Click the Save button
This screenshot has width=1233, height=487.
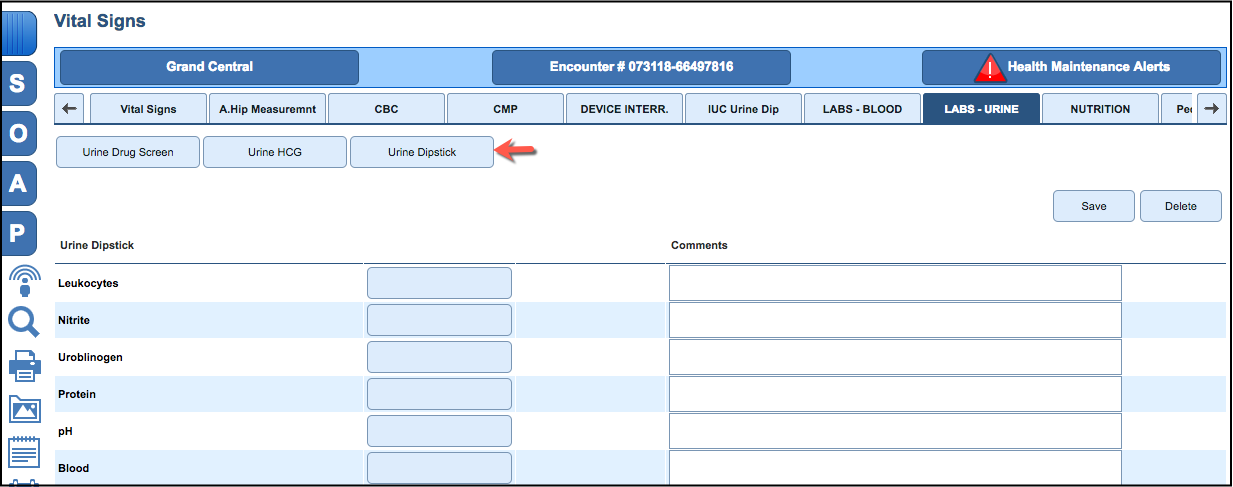coord(1093,206)
